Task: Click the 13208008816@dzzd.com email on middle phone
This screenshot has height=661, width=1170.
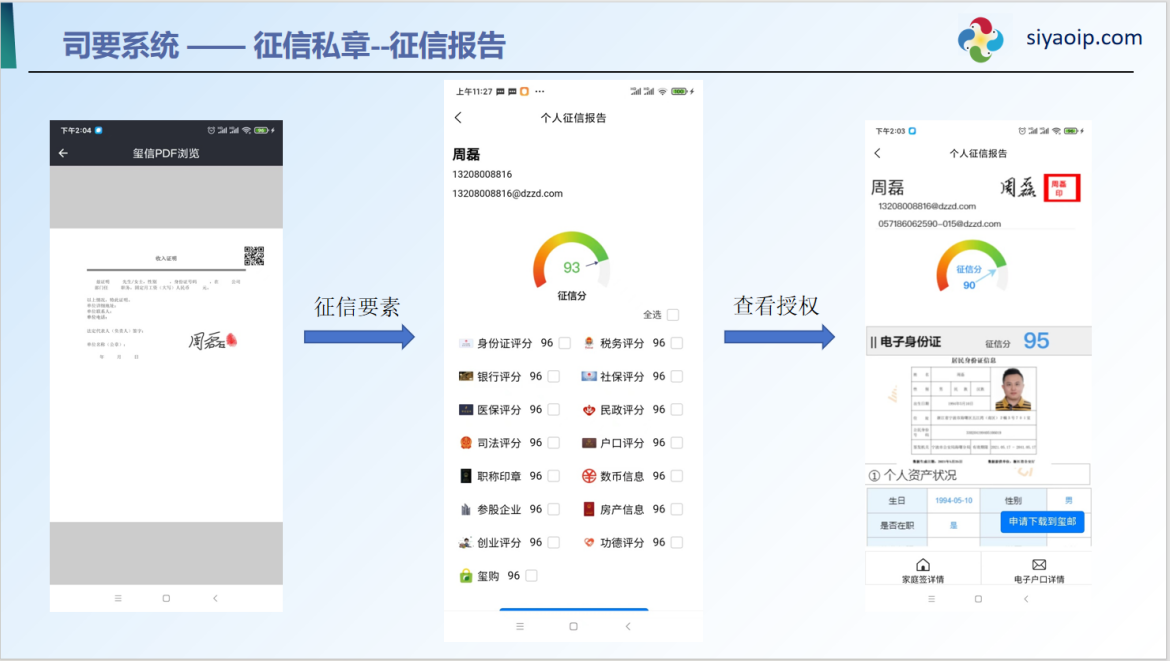Action: pos(507,193)
